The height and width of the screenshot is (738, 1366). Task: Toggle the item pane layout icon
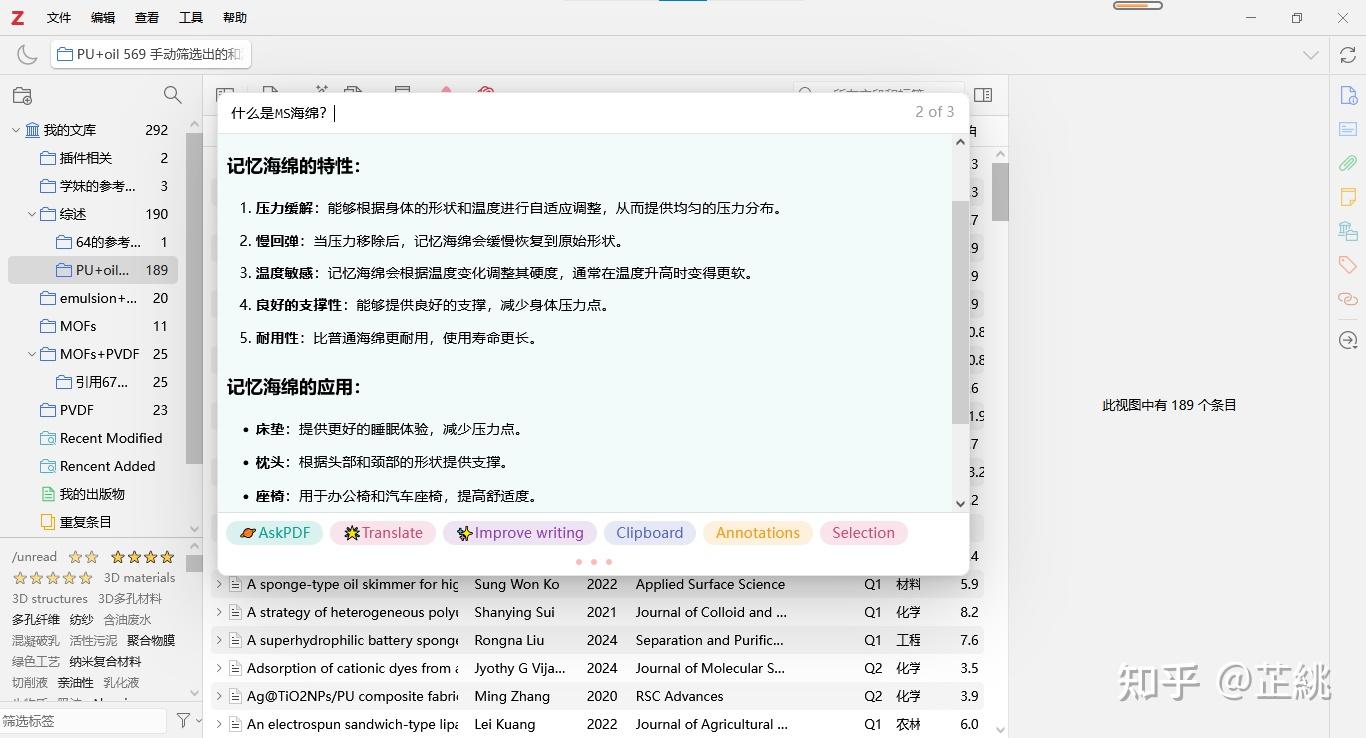coord(983,95)
